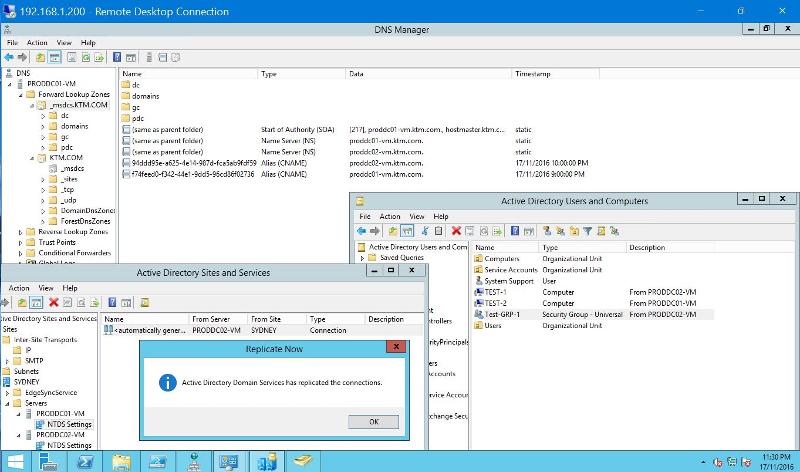This screenshot has height=472, width=800.
Task: Click Export List icon in DNS Manager toolbar
Action: [x=99, y=57]
